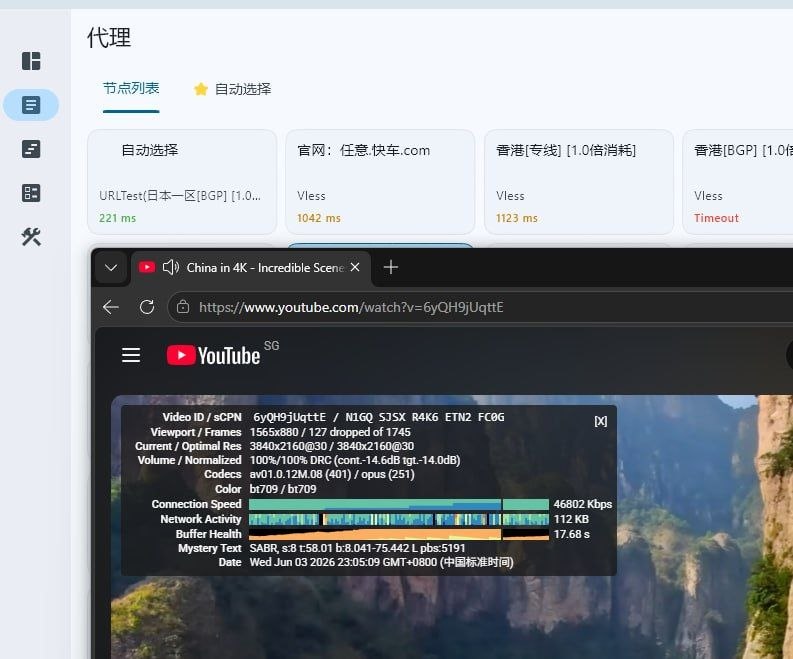Select the 香港[专线] node card
Viewport: 793px width, 659px height.
point(579,182)
